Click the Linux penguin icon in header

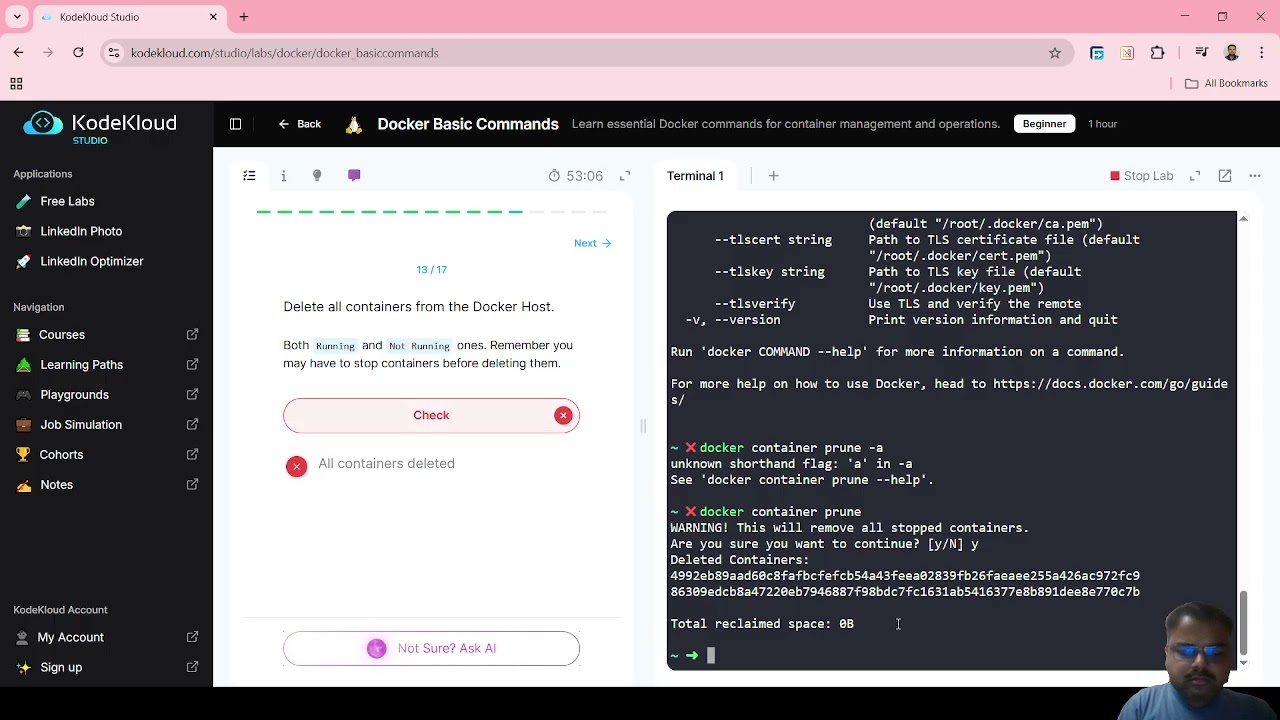[353, 124]
